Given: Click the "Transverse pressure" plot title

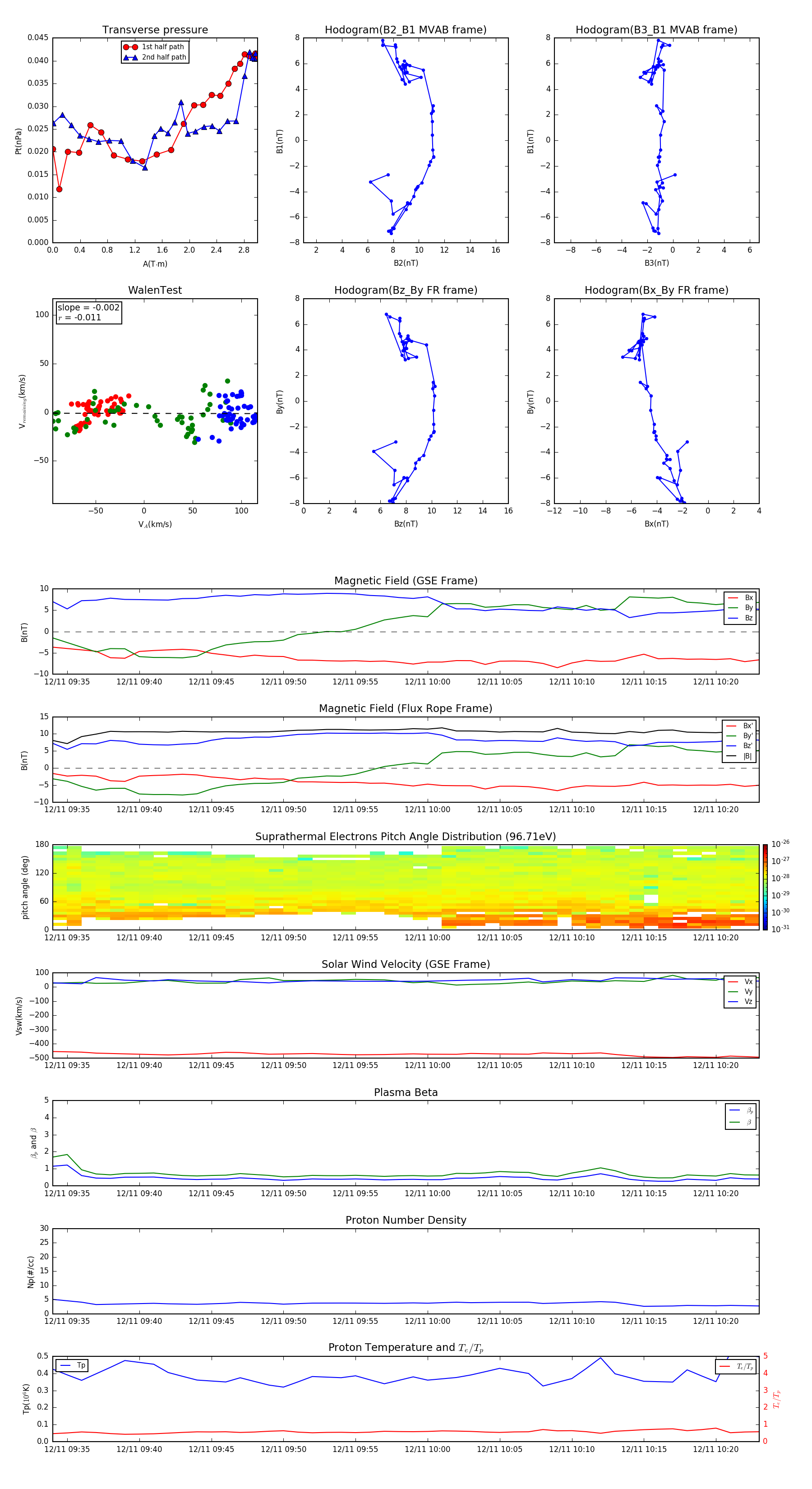Looking at the screenshot, I should click(155, 30).
